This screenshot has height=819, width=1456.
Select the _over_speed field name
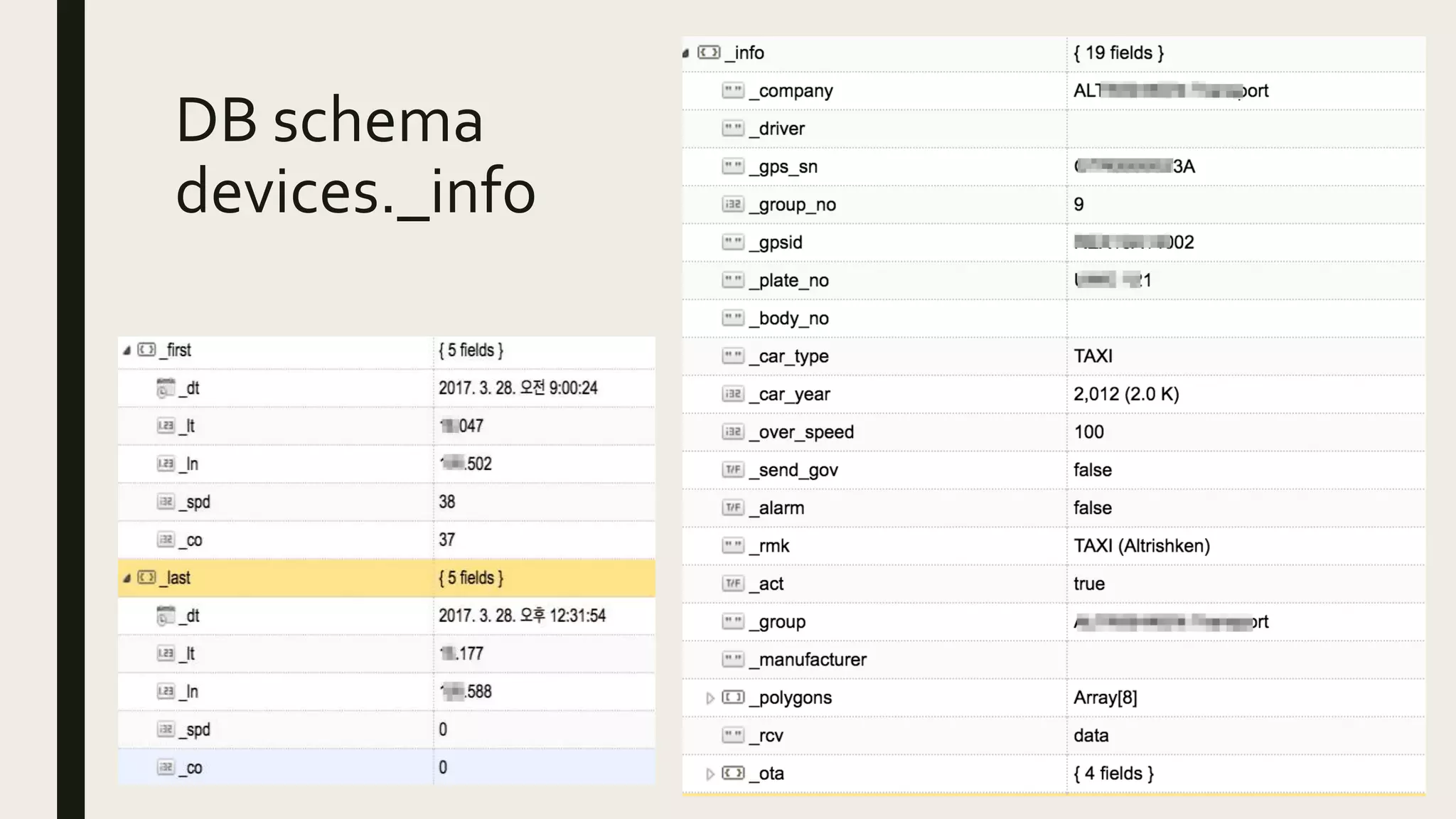(801, 432)
